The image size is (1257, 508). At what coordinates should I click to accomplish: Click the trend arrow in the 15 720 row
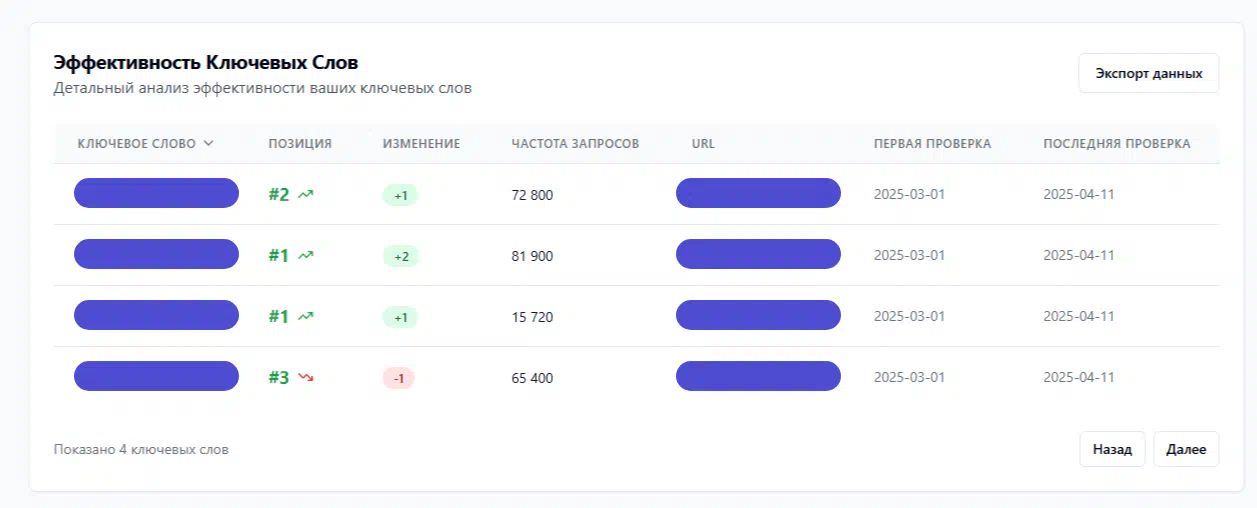(x=306, y=317)
